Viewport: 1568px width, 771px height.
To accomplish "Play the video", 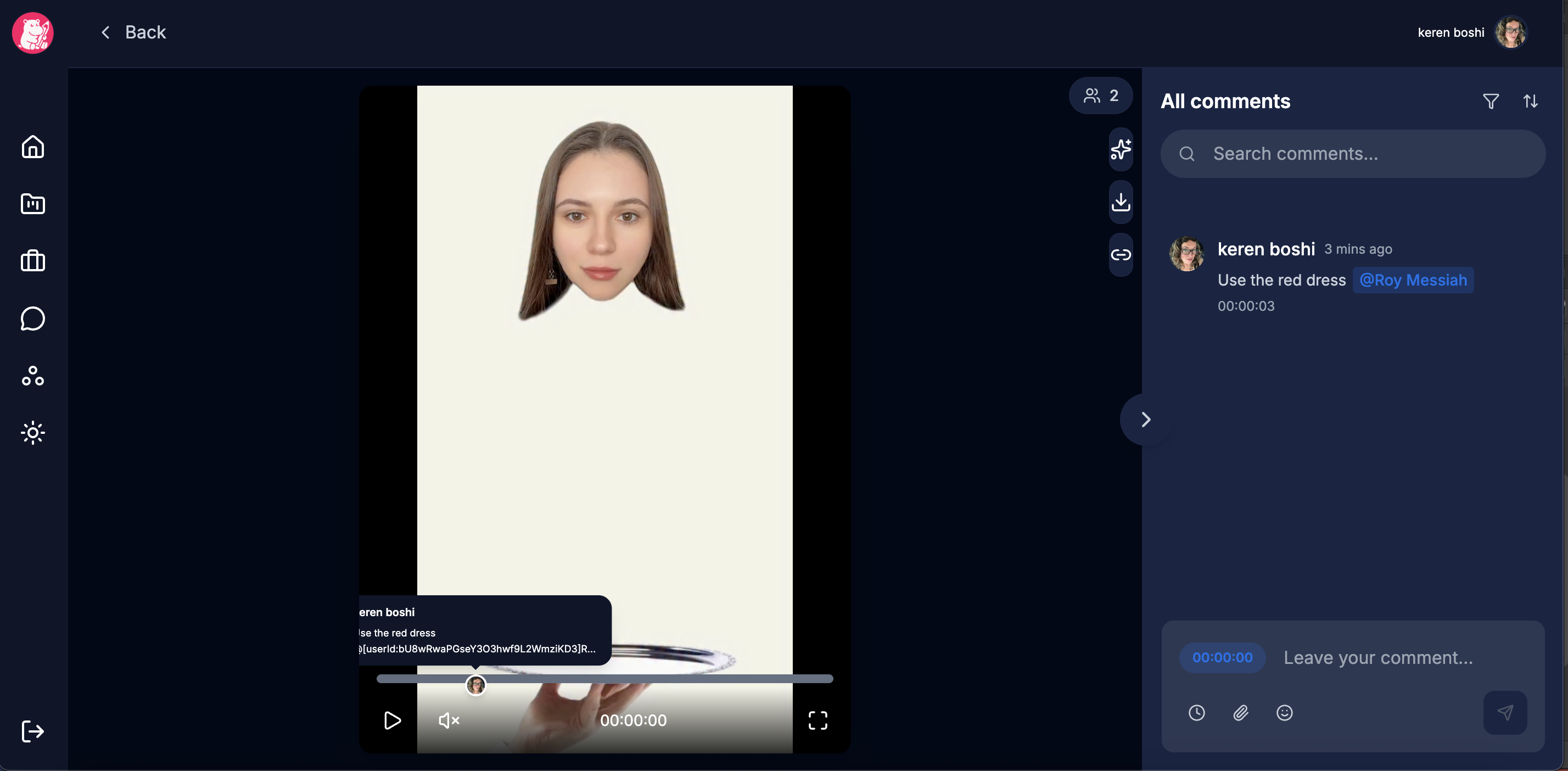I will [x=393, y=720].
